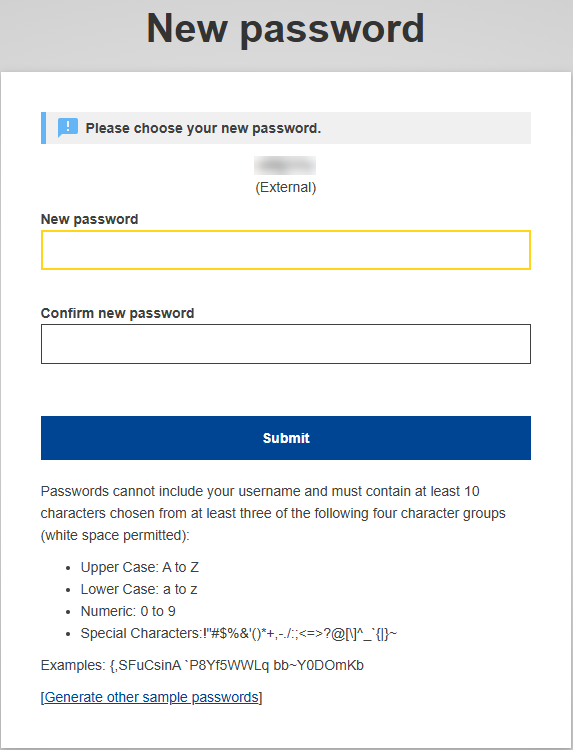This screenshot has width=573, height=750.
Task: Focus the New password input field
Action: pyautogui.click(x=286, y=250)
